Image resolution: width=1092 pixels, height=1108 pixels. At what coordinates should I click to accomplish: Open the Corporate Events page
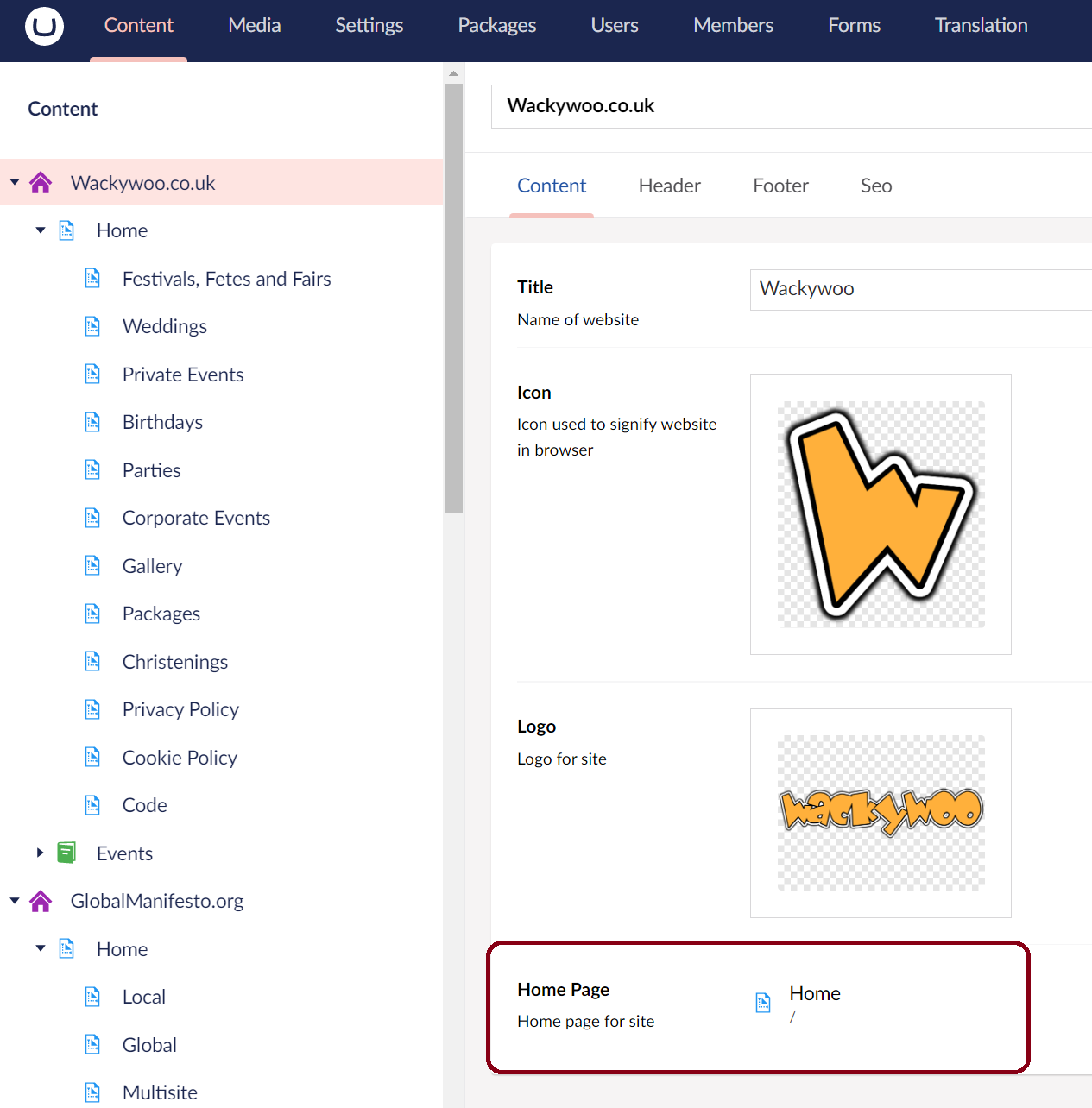197,518
